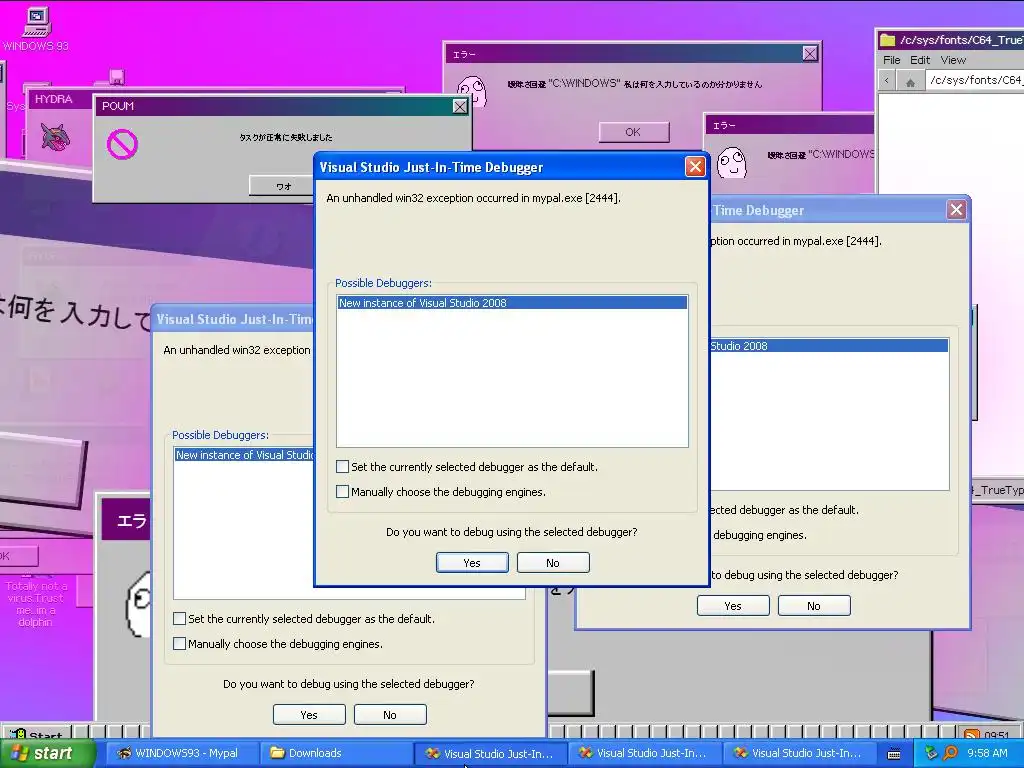Click No in the right-hand debugger dialog
1024x768 pixels.
[x=814, y=605]
